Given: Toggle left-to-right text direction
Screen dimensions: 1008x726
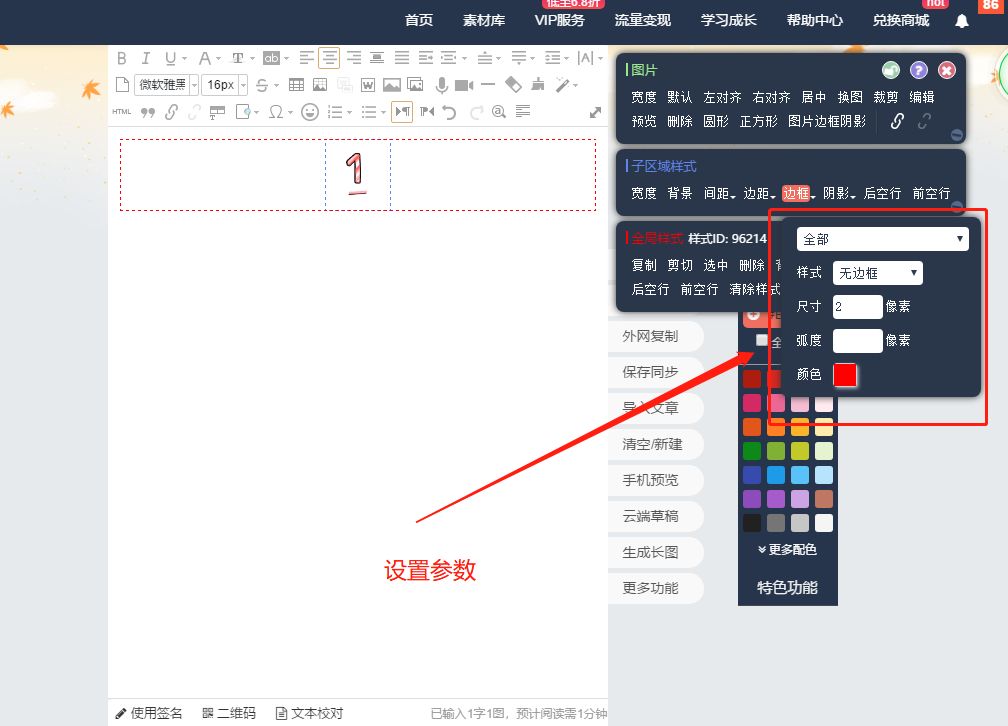Looking at the screenshot, I should [x=402, y=111].
